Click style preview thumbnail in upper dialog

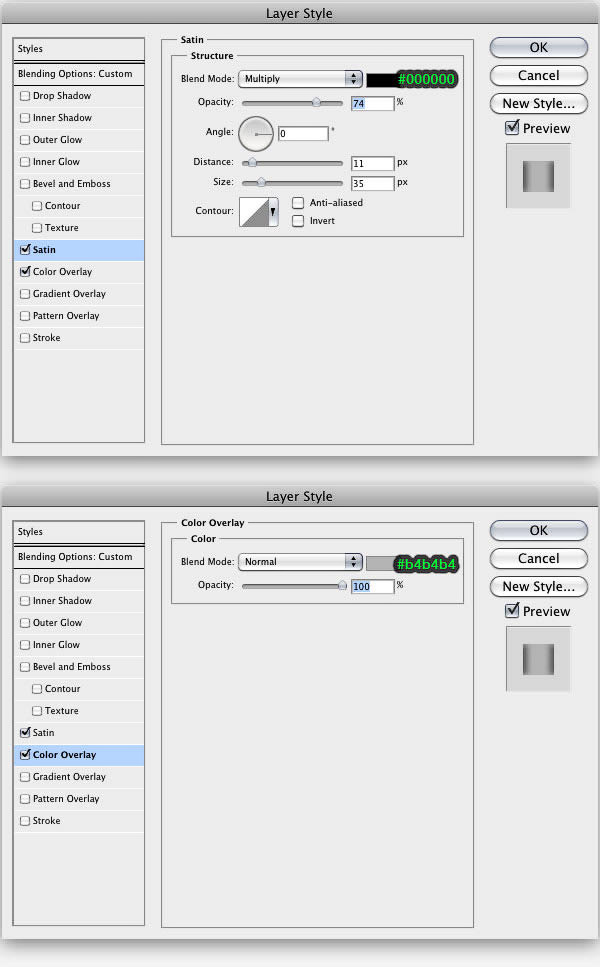click(x=538, y=176)
